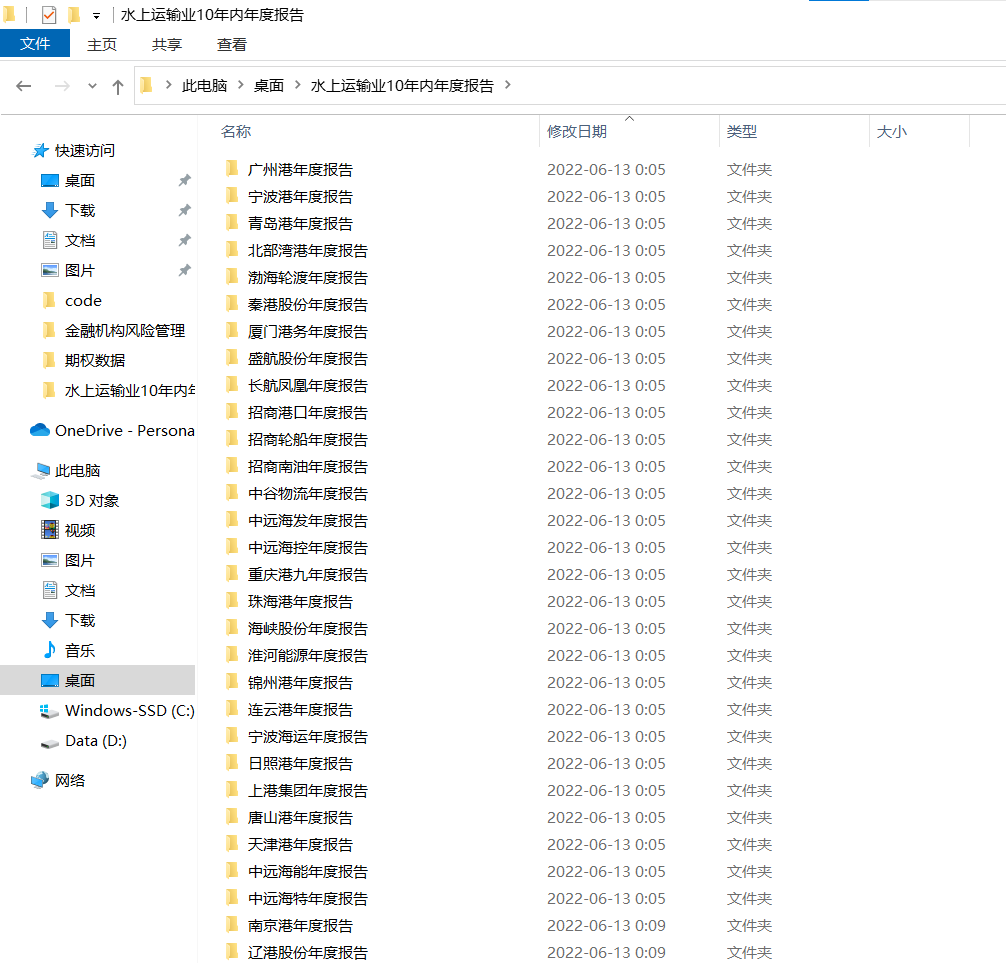The height and width of the screenshot is (963, 1006).
Task: Click the folder icon of 青岛港年度报告
Action: [x=232, y=223]
